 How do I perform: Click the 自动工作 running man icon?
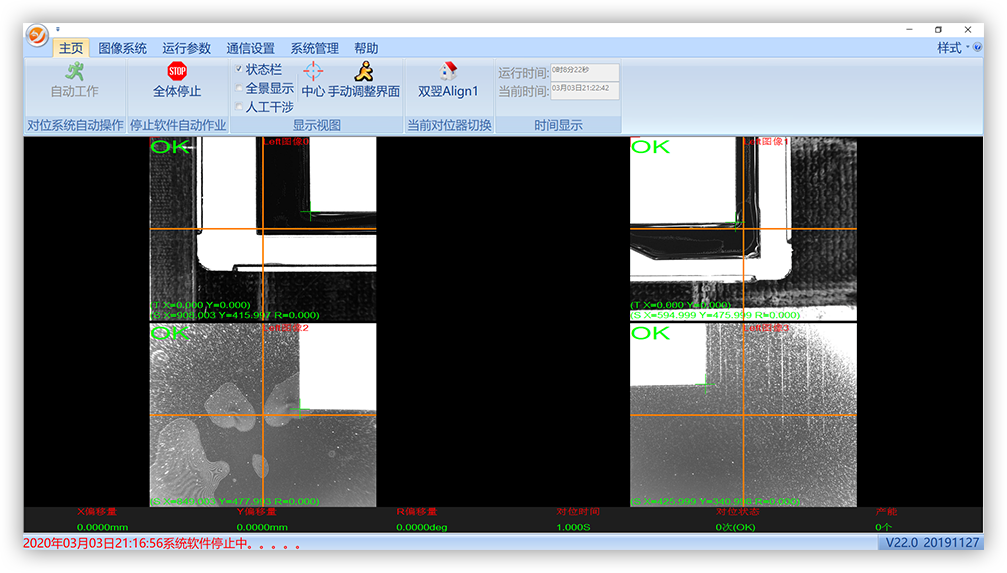75,71
